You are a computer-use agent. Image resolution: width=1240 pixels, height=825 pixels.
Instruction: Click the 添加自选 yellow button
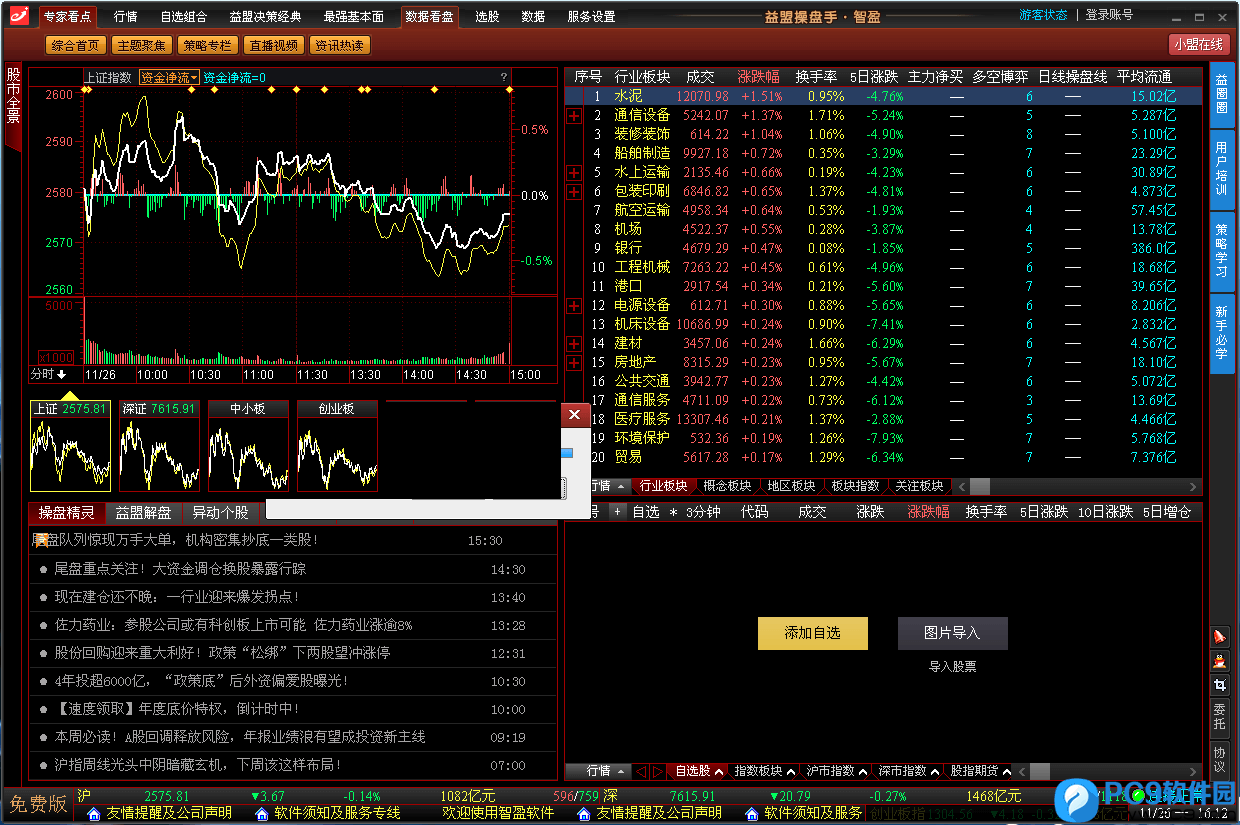813,633
